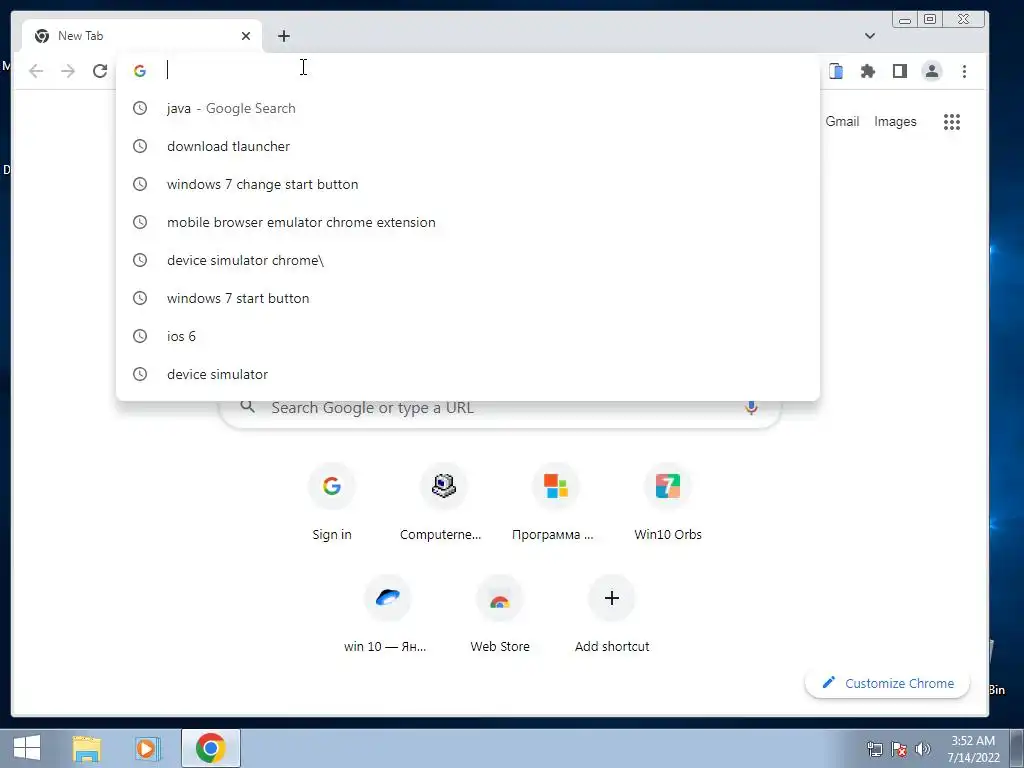Click the Show Desktop strip
This screenshot has height=768, width=1024.
click(1016, 748)
